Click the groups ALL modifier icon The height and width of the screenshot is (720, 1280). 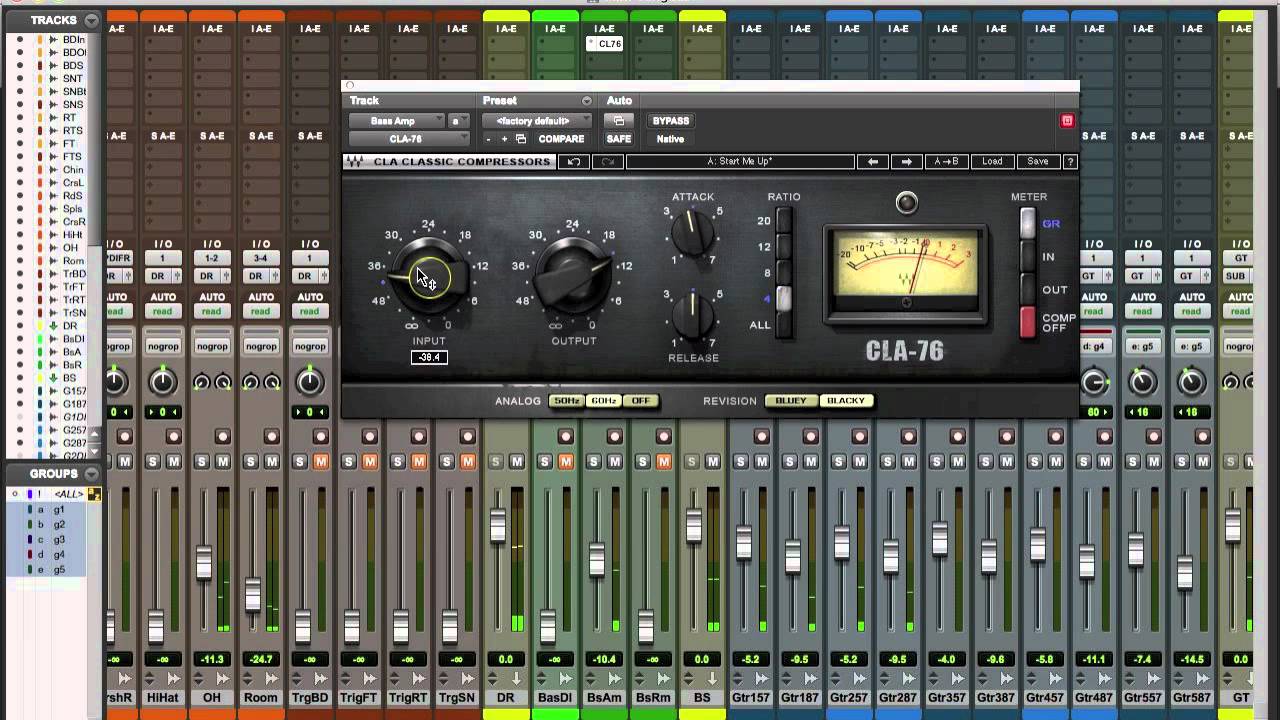pos(94,494)
